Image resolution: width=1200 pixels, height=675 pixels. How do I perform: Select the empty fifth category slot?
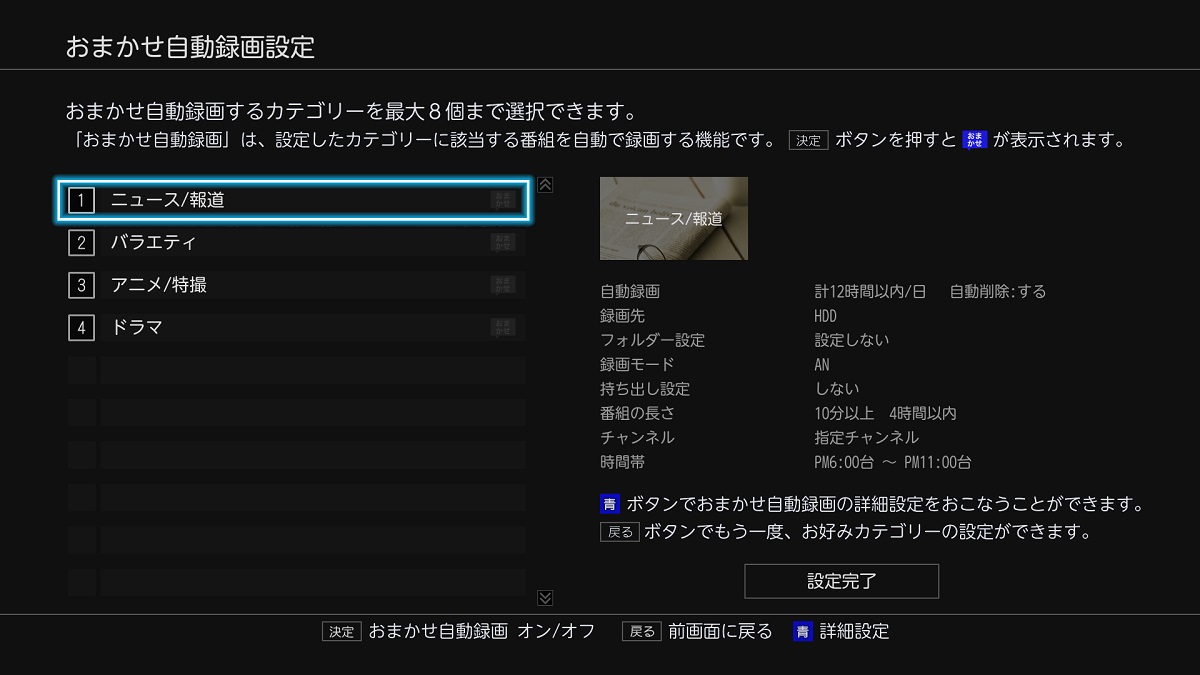pyautogui.click(x=296, y=370)
